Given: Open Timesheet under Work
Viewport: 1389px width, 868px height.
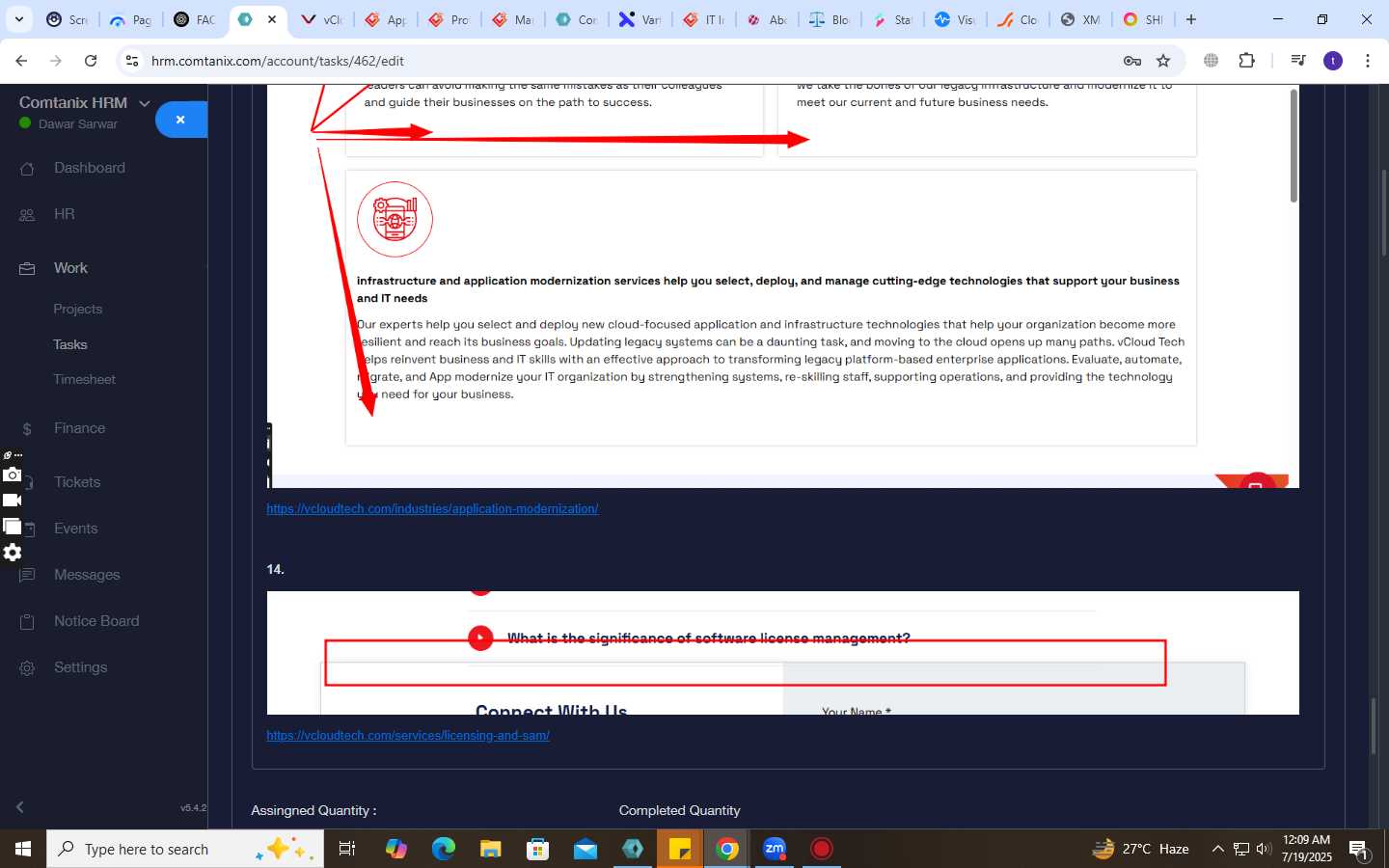Looking at the screenshot, I should pos(85,379).
